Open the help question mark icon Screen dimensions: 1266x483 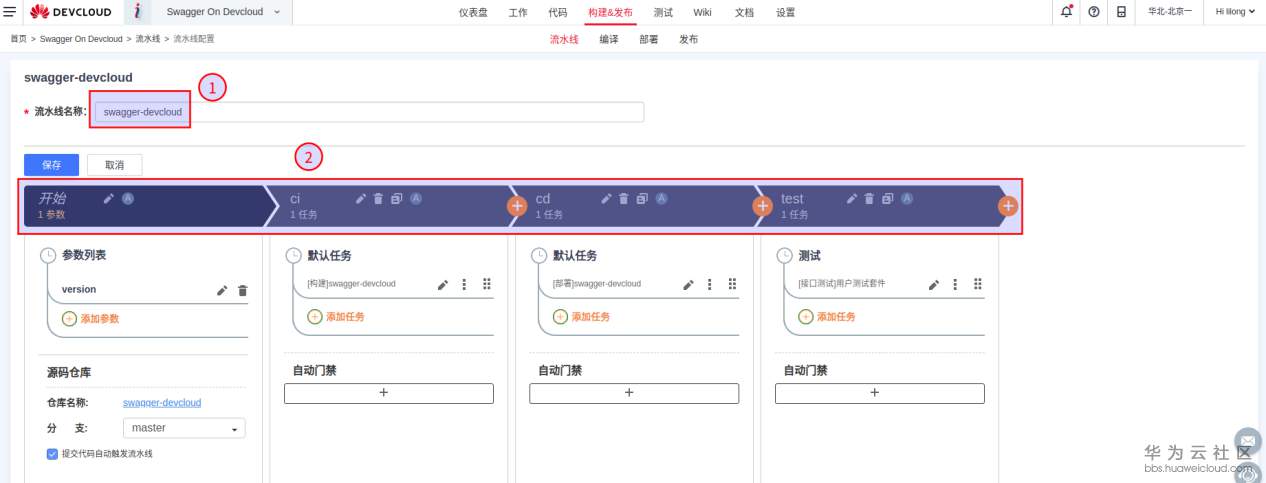(1093, 12)
